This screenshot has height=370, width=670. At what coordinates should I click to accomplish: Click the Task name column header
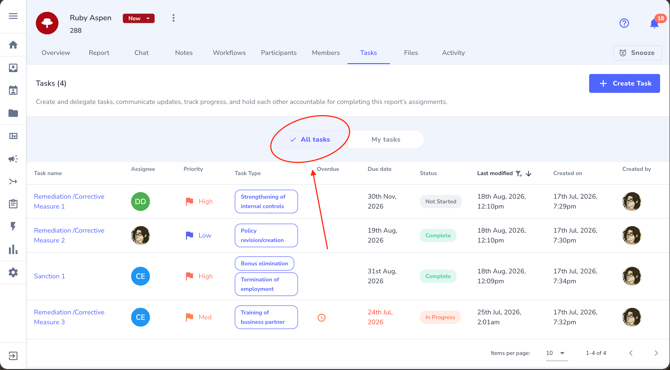(x=48, y=173)
